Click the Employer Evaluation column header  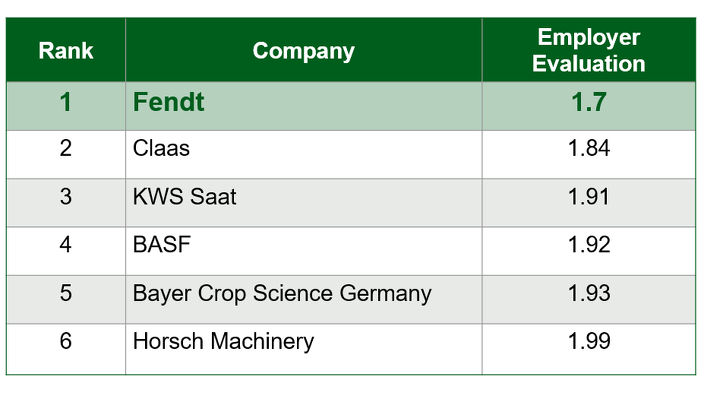pyautogui.click(x=589, y=50)
